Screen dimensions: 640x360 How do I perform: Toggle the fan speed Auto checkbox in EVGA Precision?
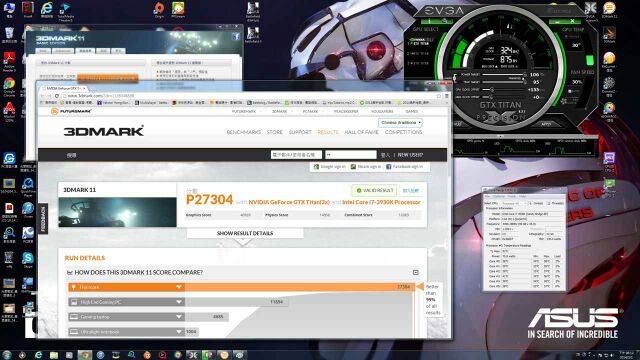571,91
